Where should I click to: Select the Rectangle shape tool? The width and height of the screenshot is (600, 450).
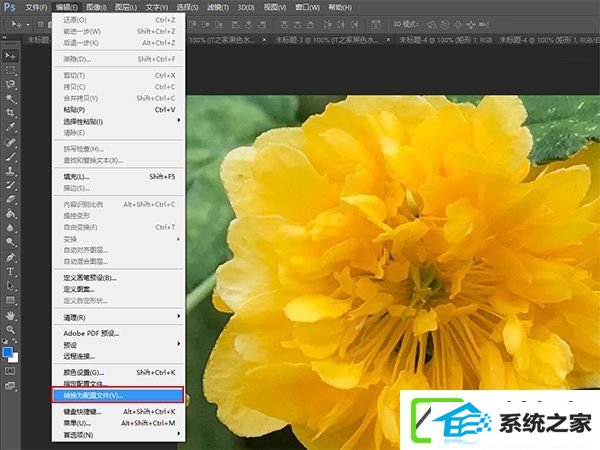click(x=10, y=300)
